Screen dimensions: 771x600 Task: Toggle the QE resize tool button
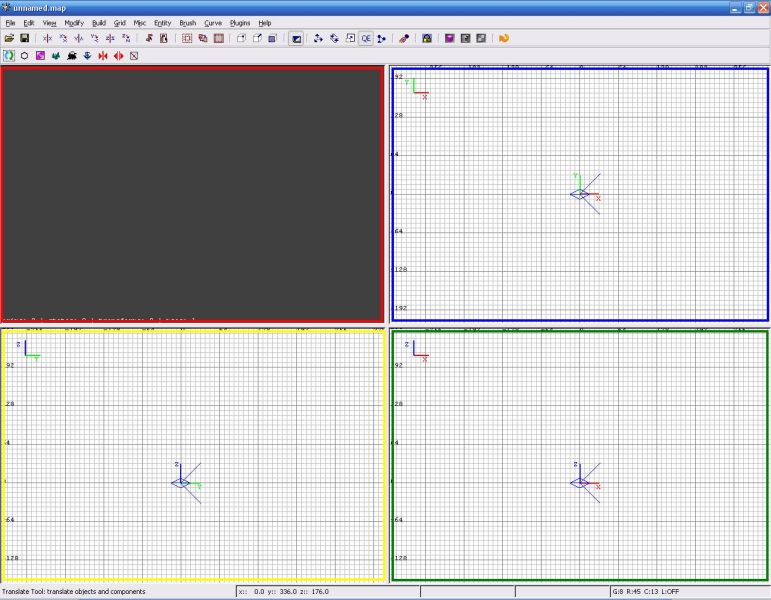[366, 38]
